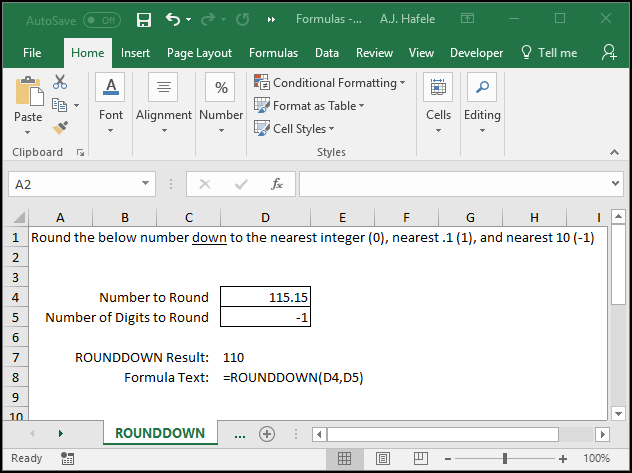Screen dimensions: 632x473
Task: Select the row 7 header
Action: (x=15, y=357)
